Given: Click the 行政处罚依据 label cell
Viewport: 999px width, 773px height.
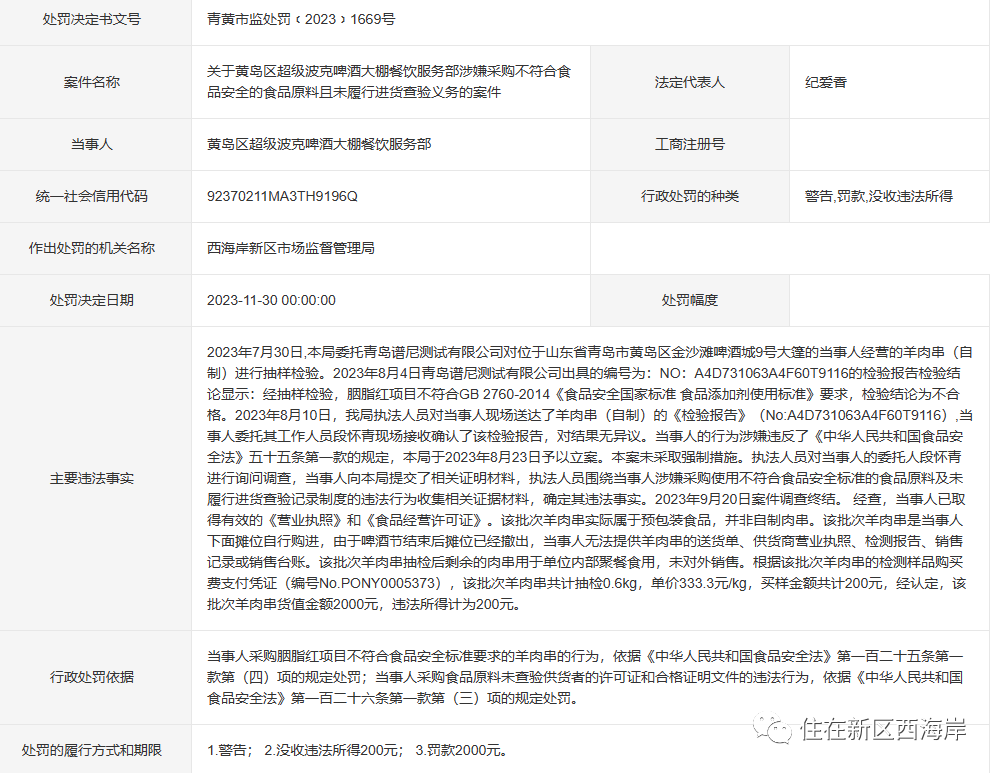Looking at the screenshot, I should click(x=96, y=677).
